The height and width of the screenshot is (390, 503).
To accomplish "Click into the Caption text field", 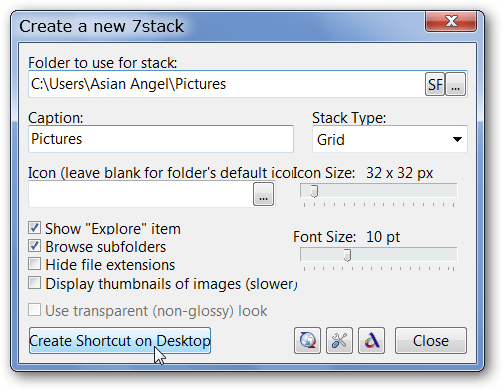I will click(161, 139).
